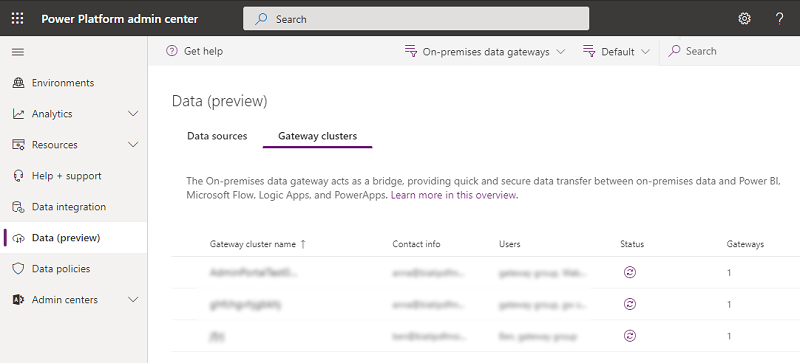The image size is (800, 363).
Task: Expand the Analytics section chevron
Action: tap(133, 114)
